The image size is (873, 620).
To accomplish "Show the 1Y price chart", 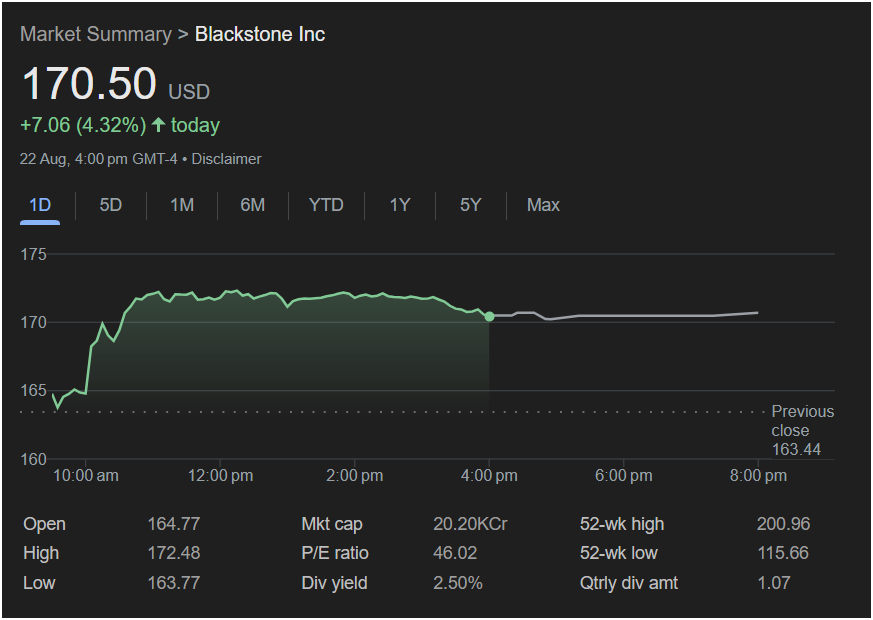I will click(400, 205).
